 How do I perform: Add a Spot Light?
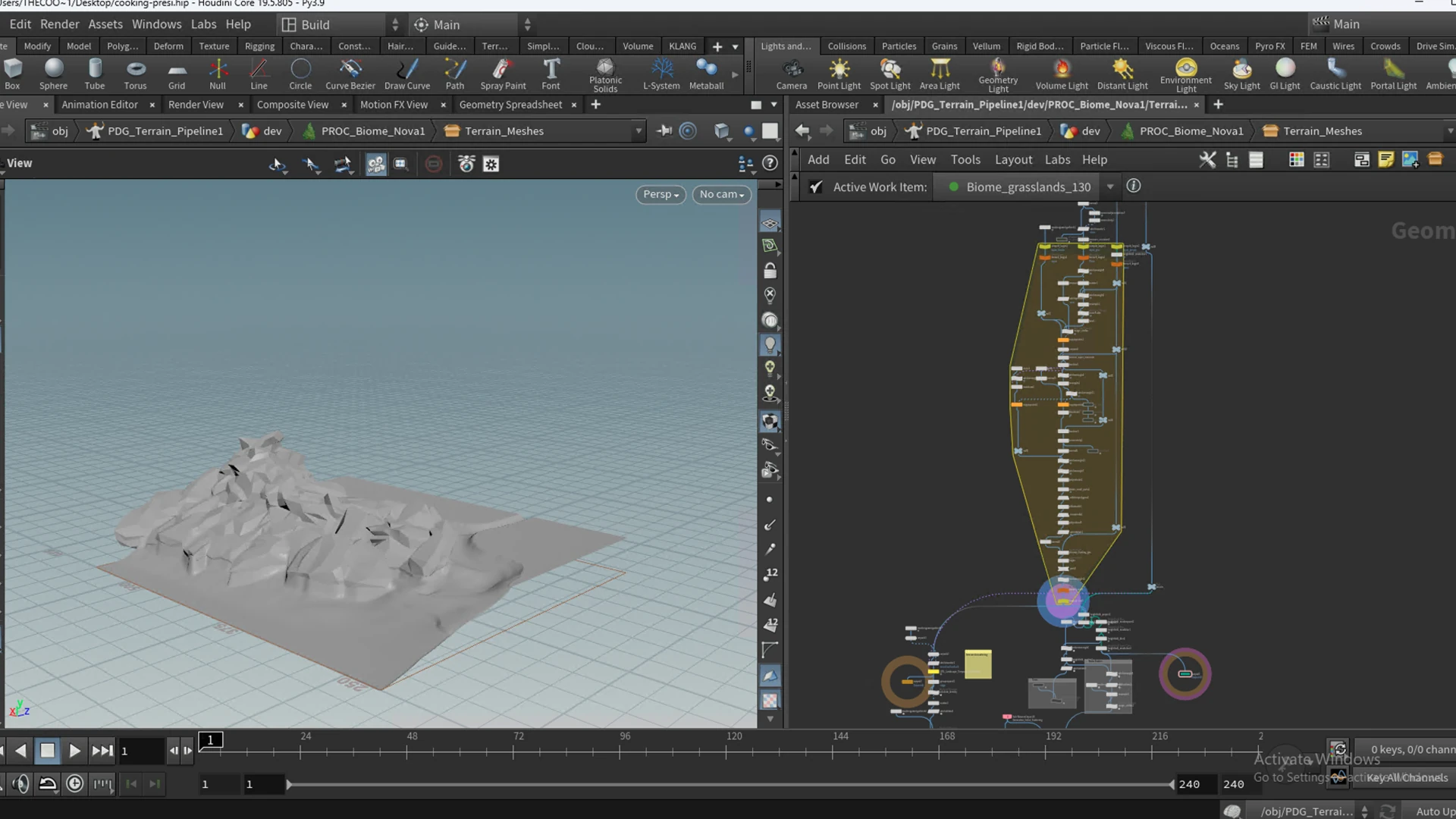pos(890,74)
